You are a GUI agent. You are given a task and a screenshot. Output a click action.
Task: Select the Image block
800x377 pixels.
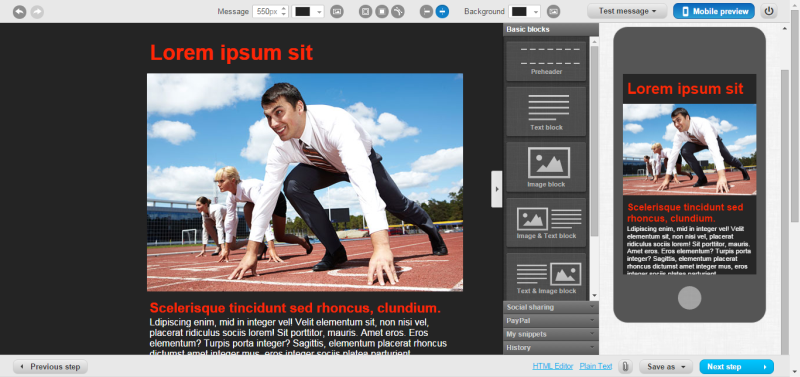546,167
